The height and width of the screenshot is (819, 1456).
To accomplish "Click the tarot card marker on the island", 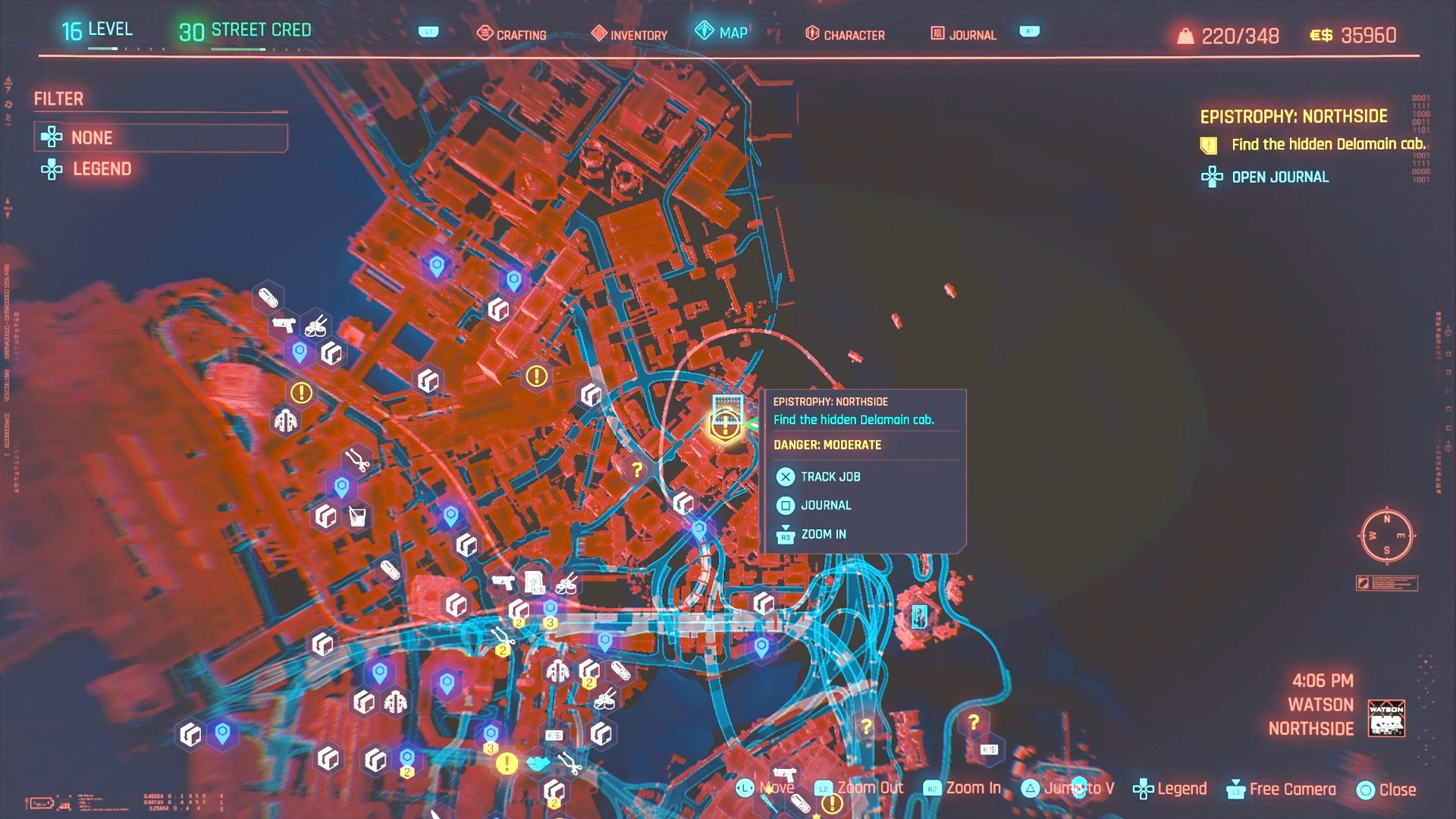I will [919, 617].
